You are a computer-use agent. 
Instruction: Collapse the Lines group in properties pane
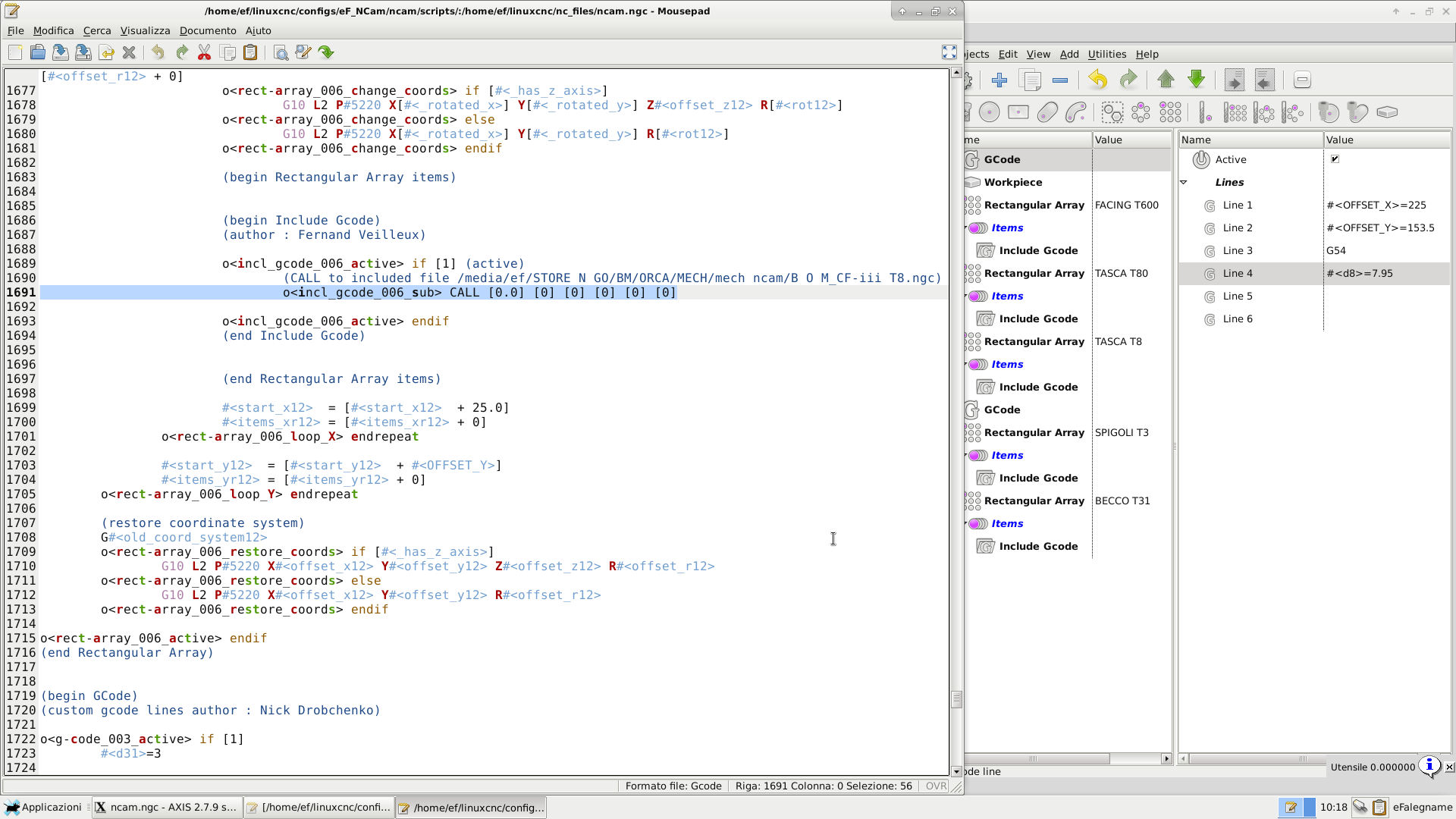(1184, 182)
